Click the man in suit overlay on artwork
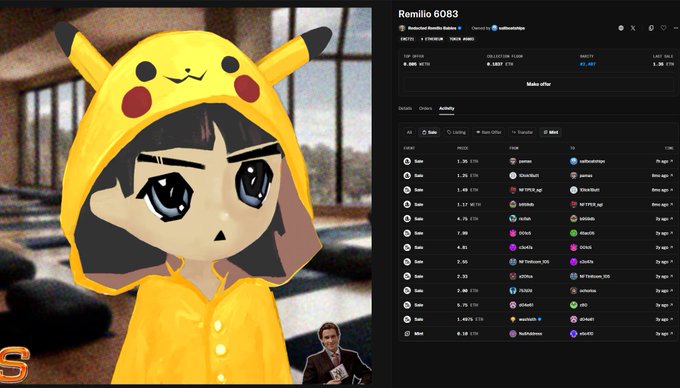This screenshot has height=388, width=680. (x=337, y=353)
